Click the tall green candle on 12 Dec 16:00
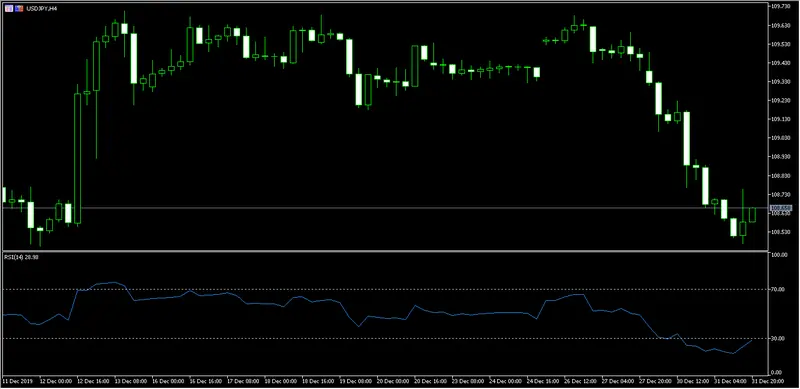The height and width of the screenshot is (389, 800). [x=78, y=158]
